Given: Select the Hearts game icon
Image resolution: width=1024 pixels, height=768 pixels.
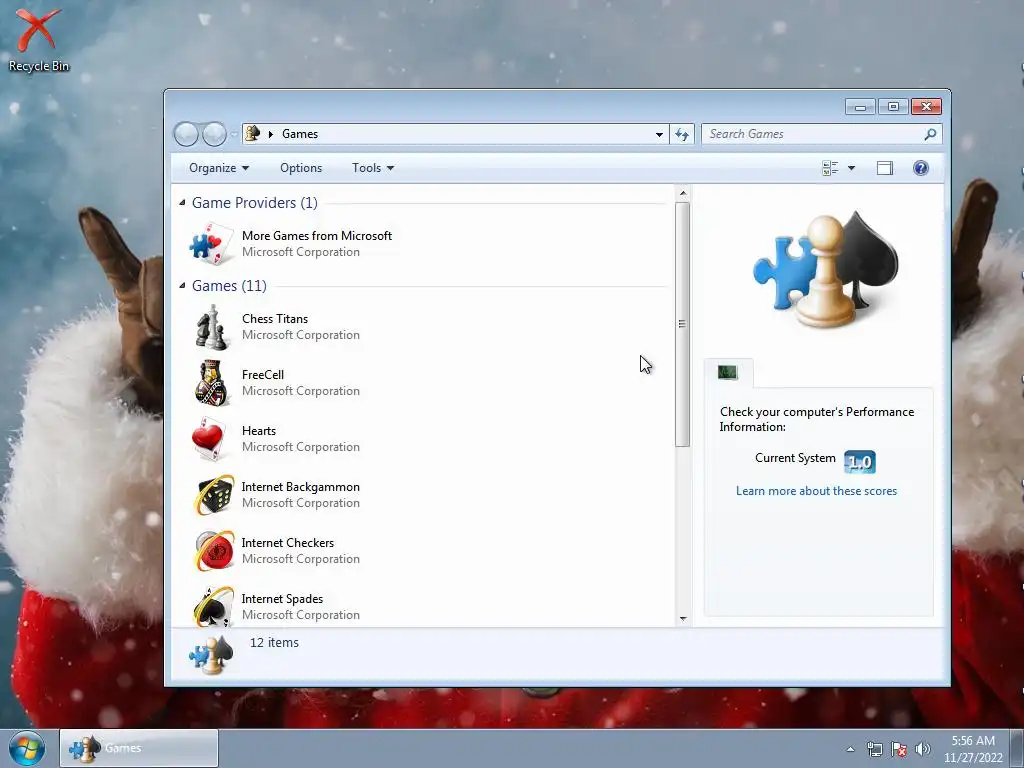Looking at the screenshot, I should [x=209, y=440].
